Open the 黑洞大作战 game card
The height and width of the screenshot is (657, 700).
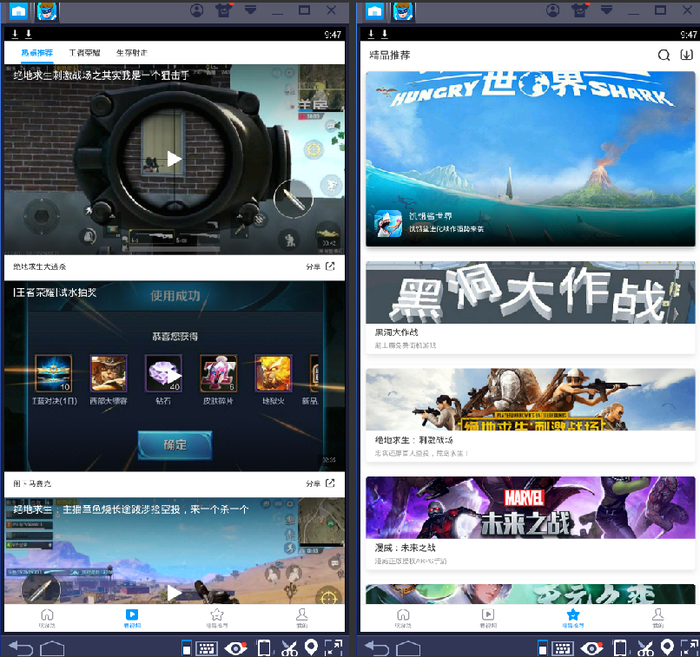[530, 308]
